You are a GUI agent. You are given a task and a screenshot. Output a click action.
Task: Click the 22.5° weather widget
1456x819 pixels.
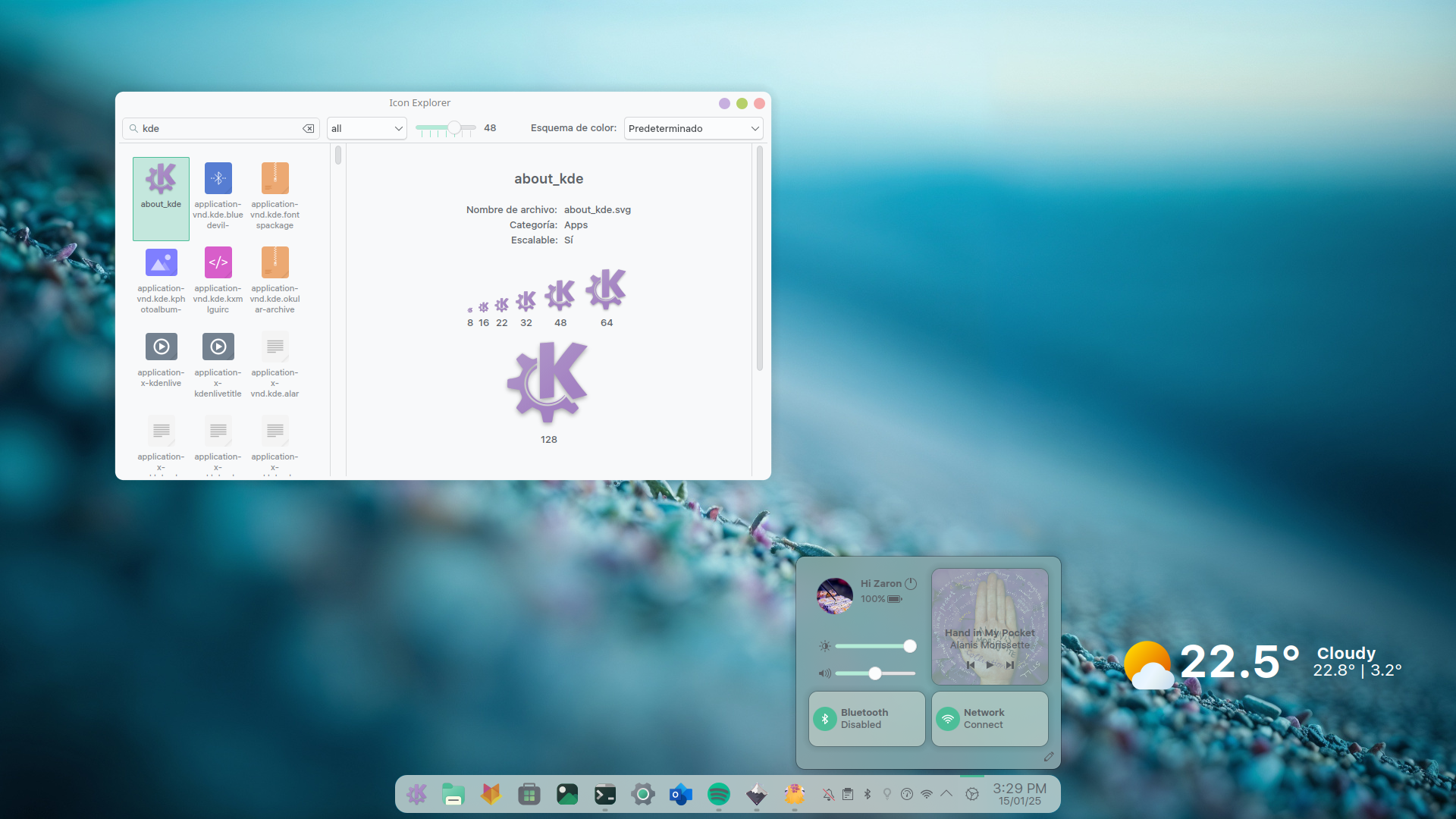(1263, 663)
